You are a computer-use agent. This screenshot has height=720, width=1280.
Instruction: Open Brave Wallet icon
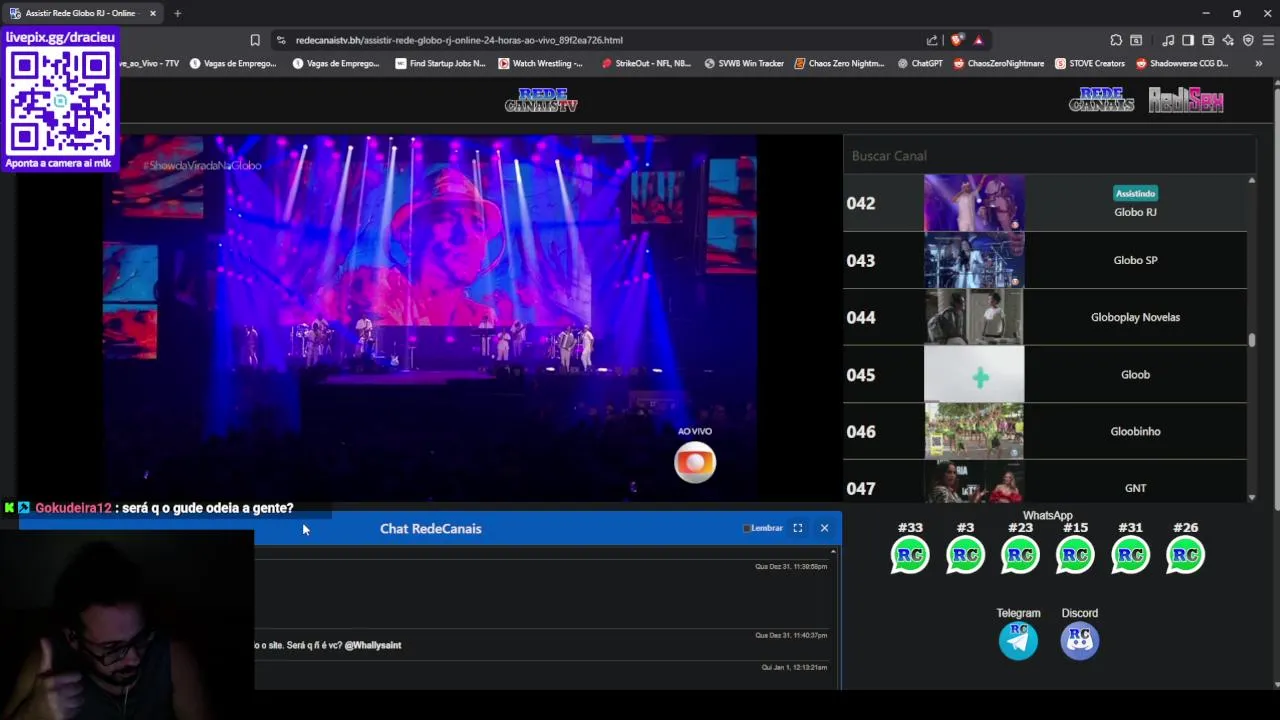pos(1208,40)
